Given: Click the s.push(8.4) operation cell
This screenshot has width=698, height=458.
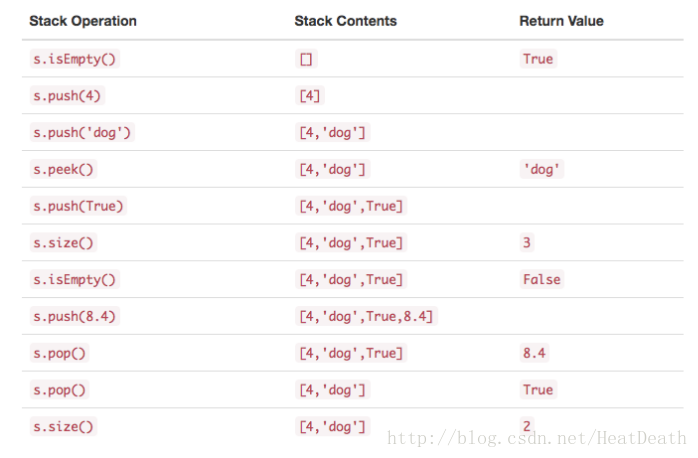Looking at the screenshot, I should pos(75,316).
